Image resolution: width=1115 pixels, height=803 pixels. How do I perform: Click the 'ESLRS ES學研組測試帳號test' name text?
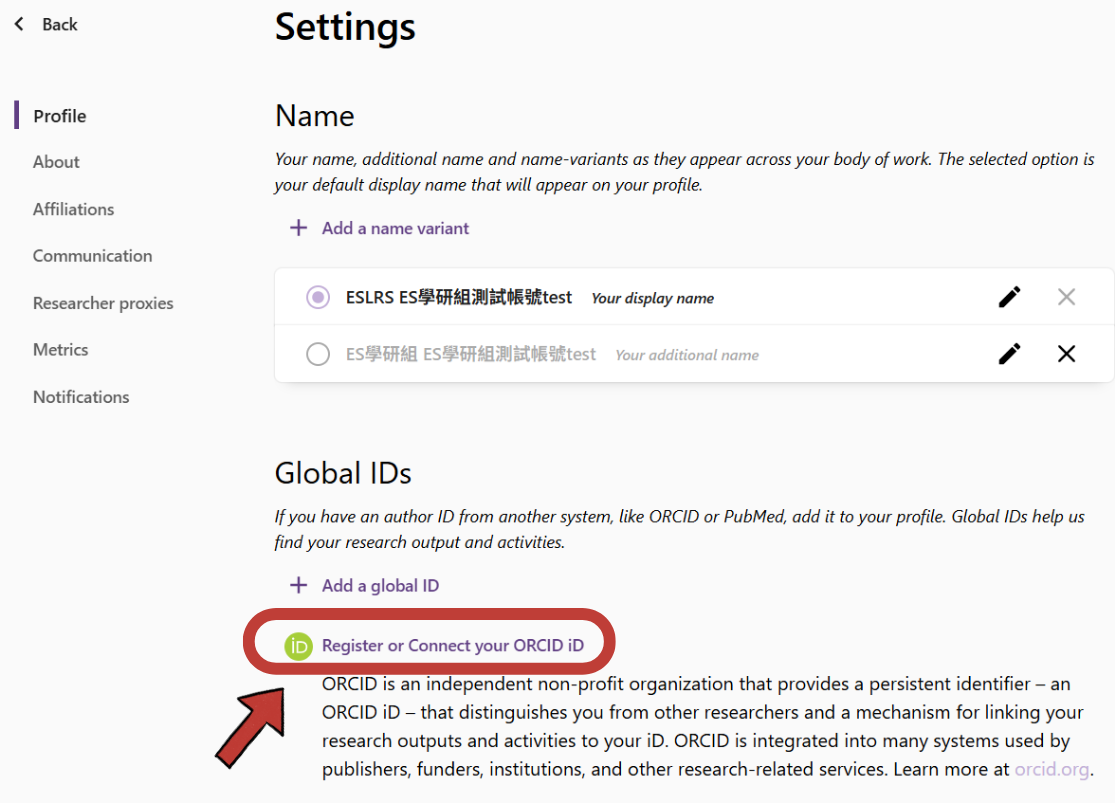[x=459, y=297]
